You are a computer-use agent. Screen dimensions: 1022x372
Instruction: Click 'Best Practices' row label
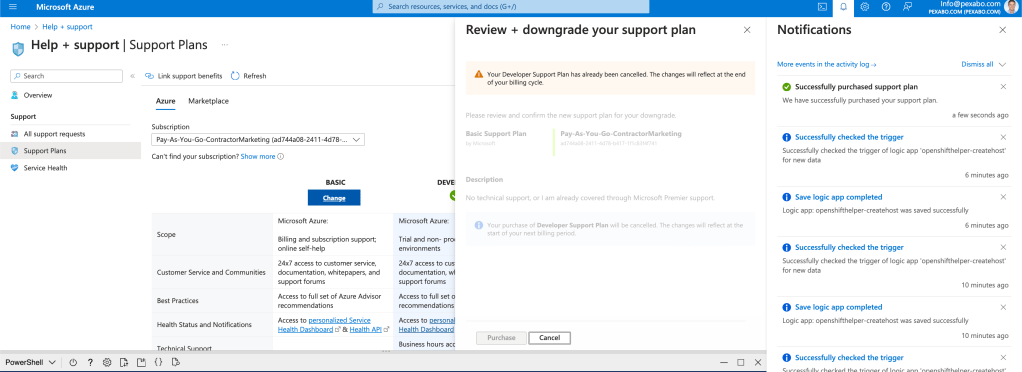178,301
